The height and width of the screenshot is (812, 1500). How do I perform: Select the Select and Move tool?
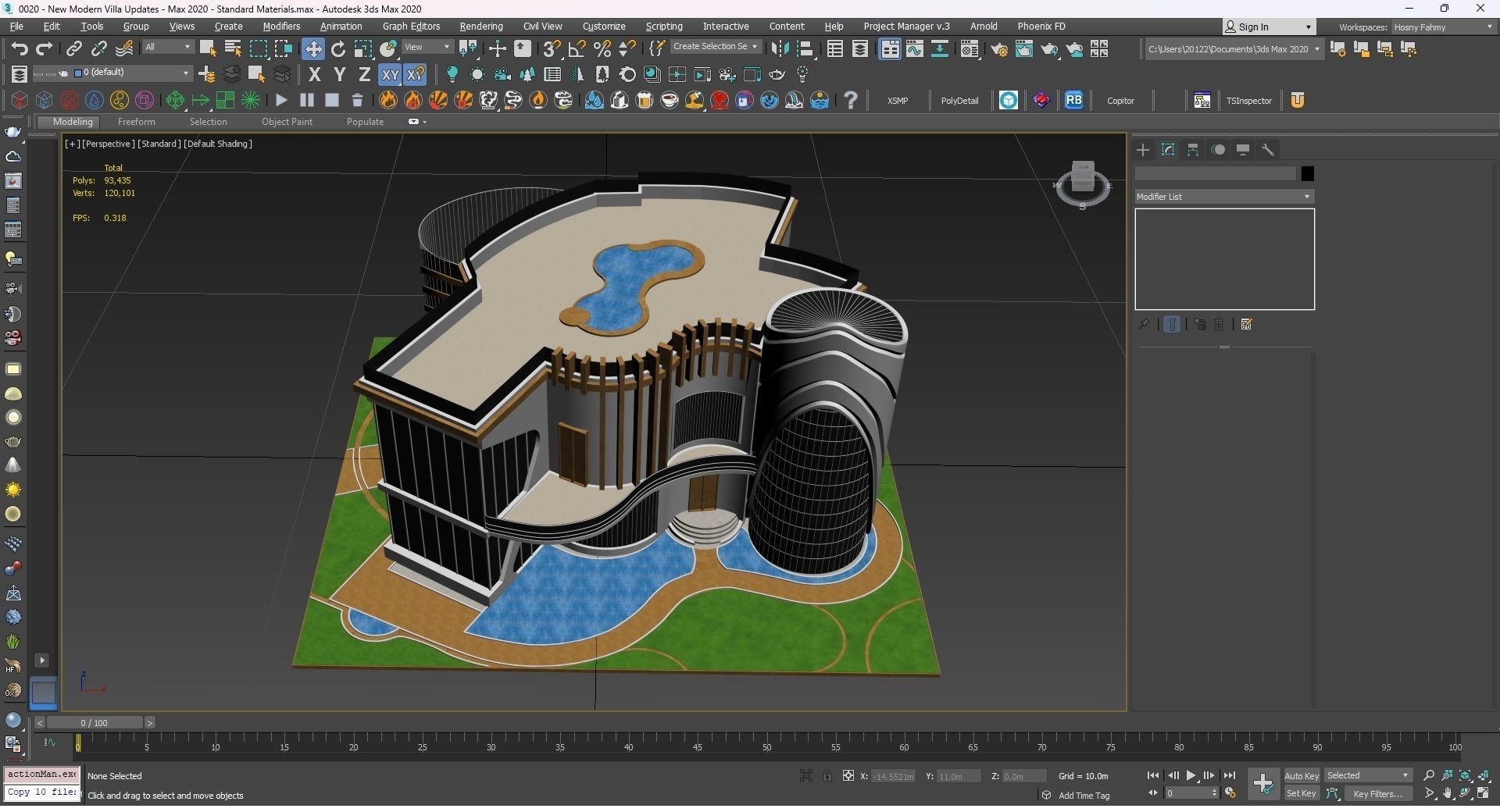[x=312, y=49]
